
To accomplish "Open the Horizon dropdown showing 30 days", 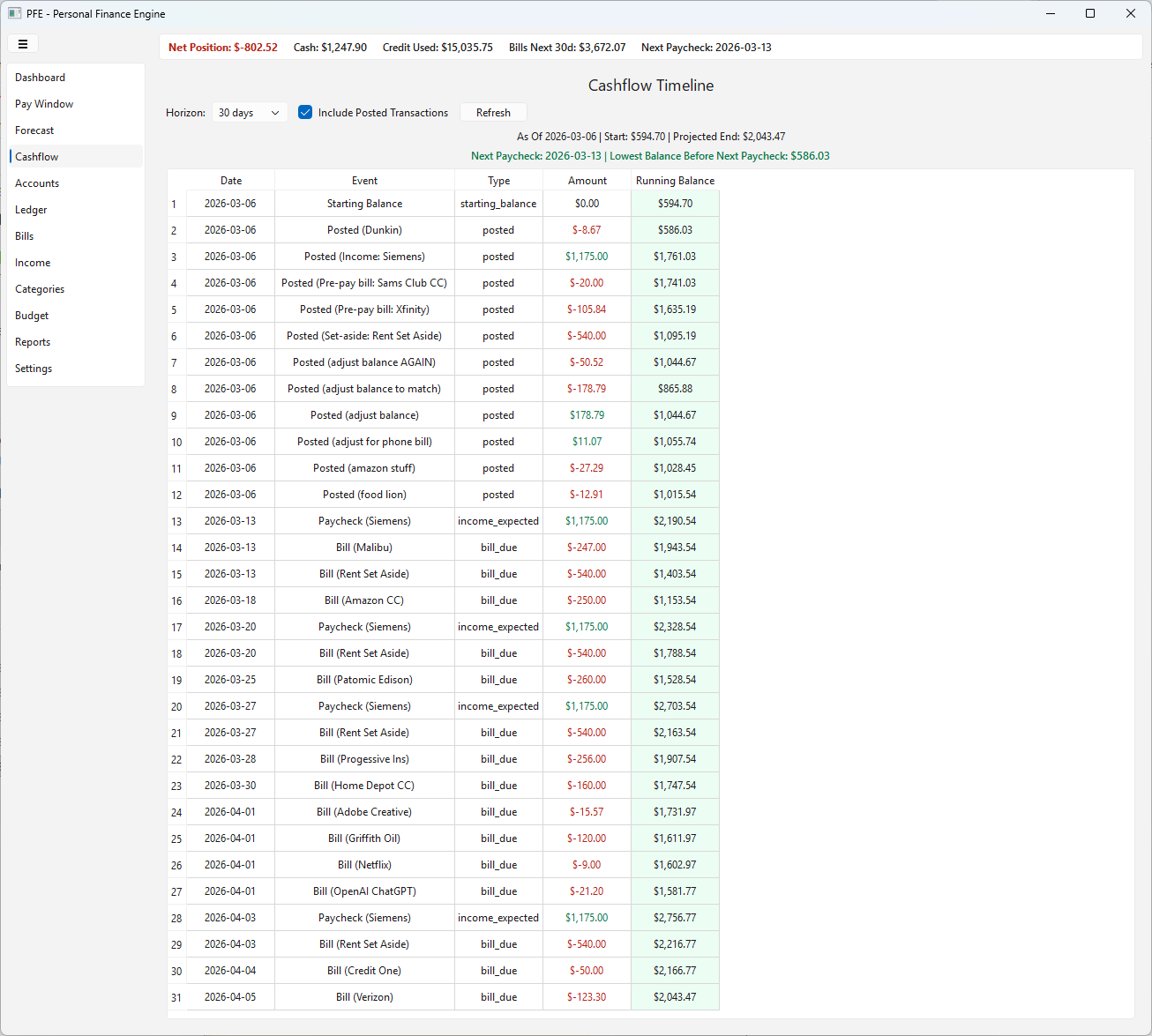I will click(x=248, y=112).
